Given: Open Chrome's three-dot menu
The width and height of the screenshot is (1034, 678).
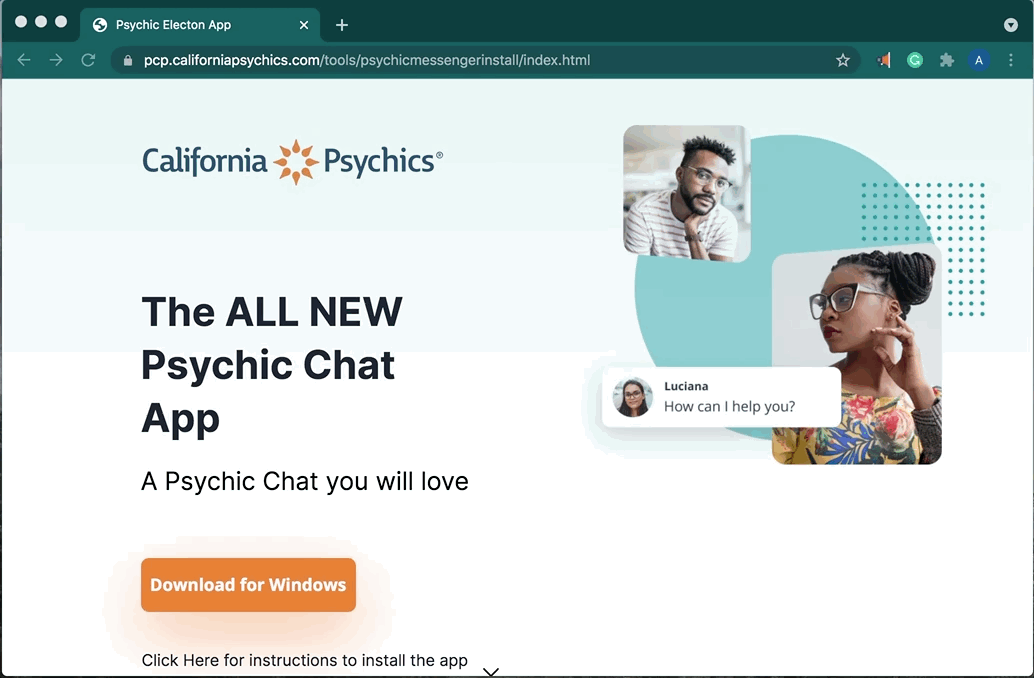Looking at the screenshot, I should click(x=1012, y=60).
